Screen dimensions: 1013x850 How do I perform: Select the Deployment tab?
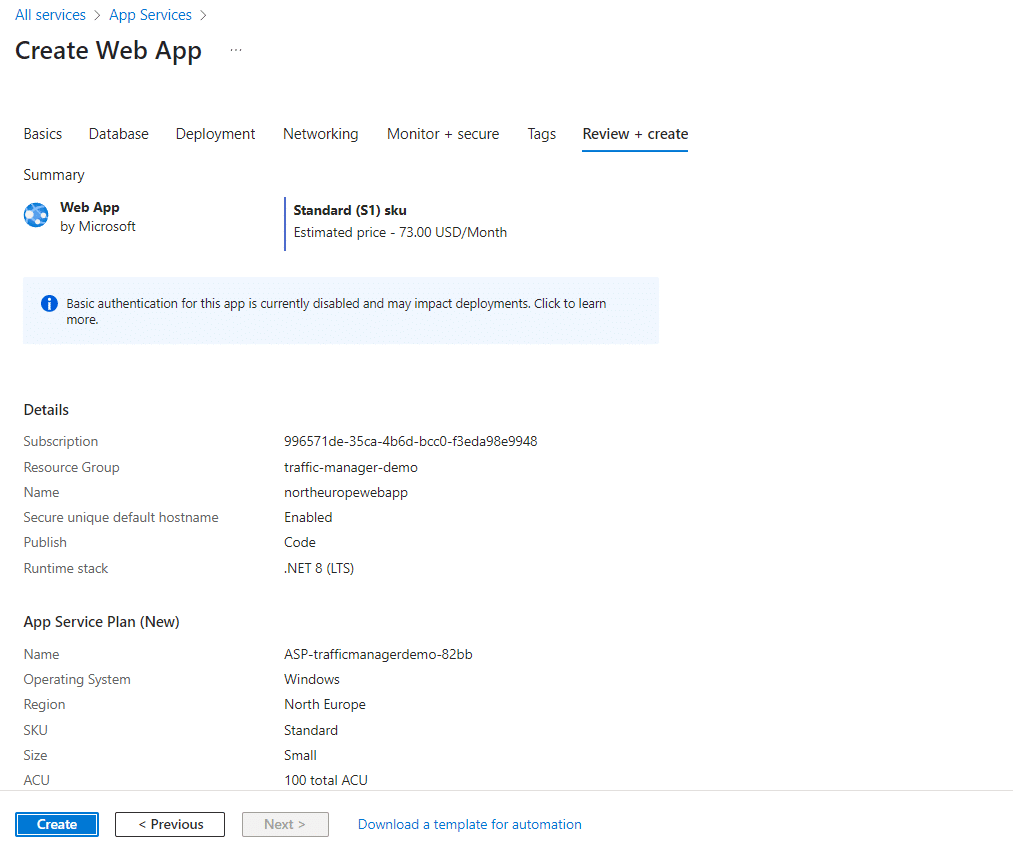(215, 134)
